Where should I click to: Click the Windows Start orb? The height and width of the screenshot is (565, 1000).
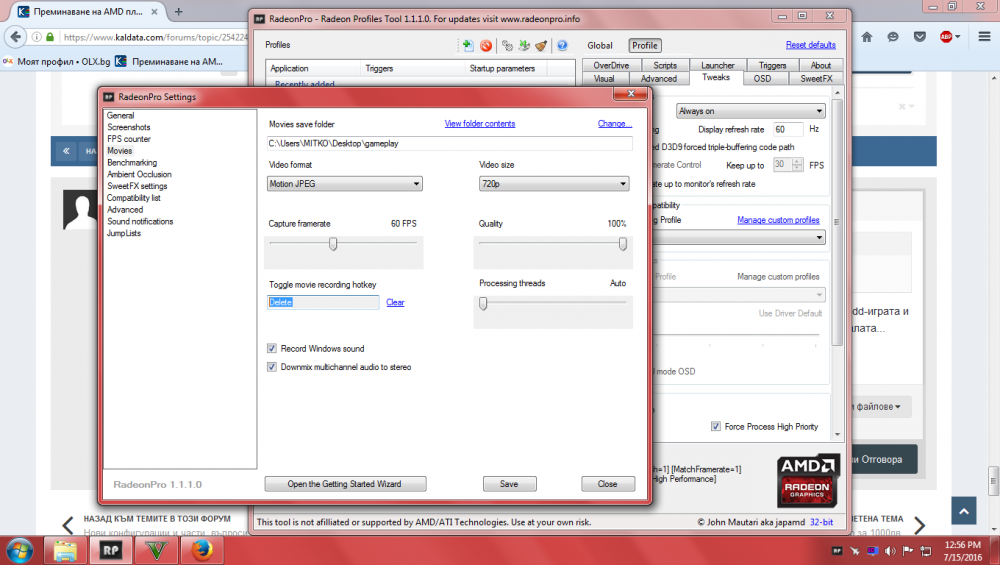coord(18,550)
